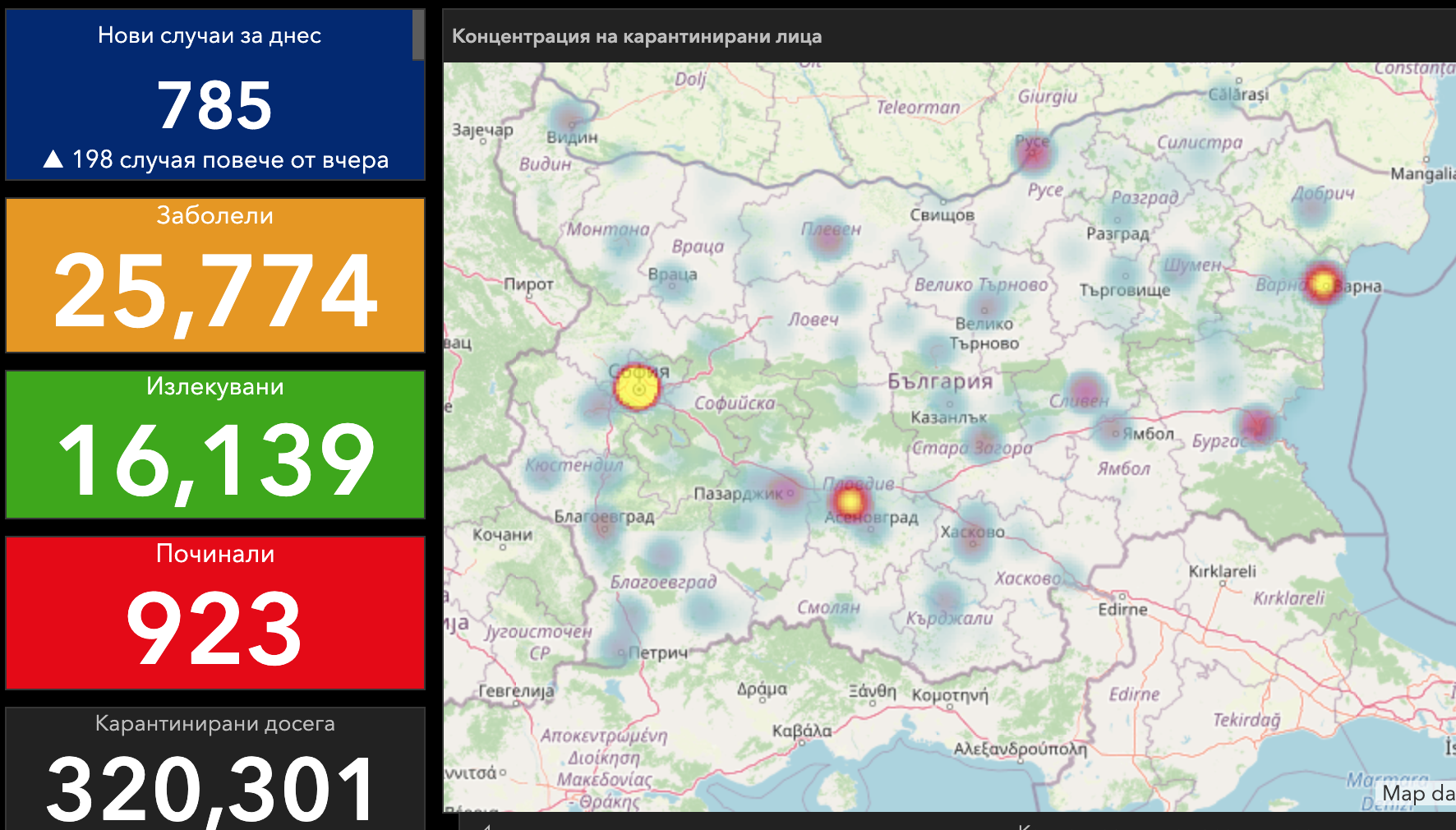Click the red Починали 923 card
The height and width of the screenshot is (830, 1456).
pyautogui.click(x=215, y=613)
